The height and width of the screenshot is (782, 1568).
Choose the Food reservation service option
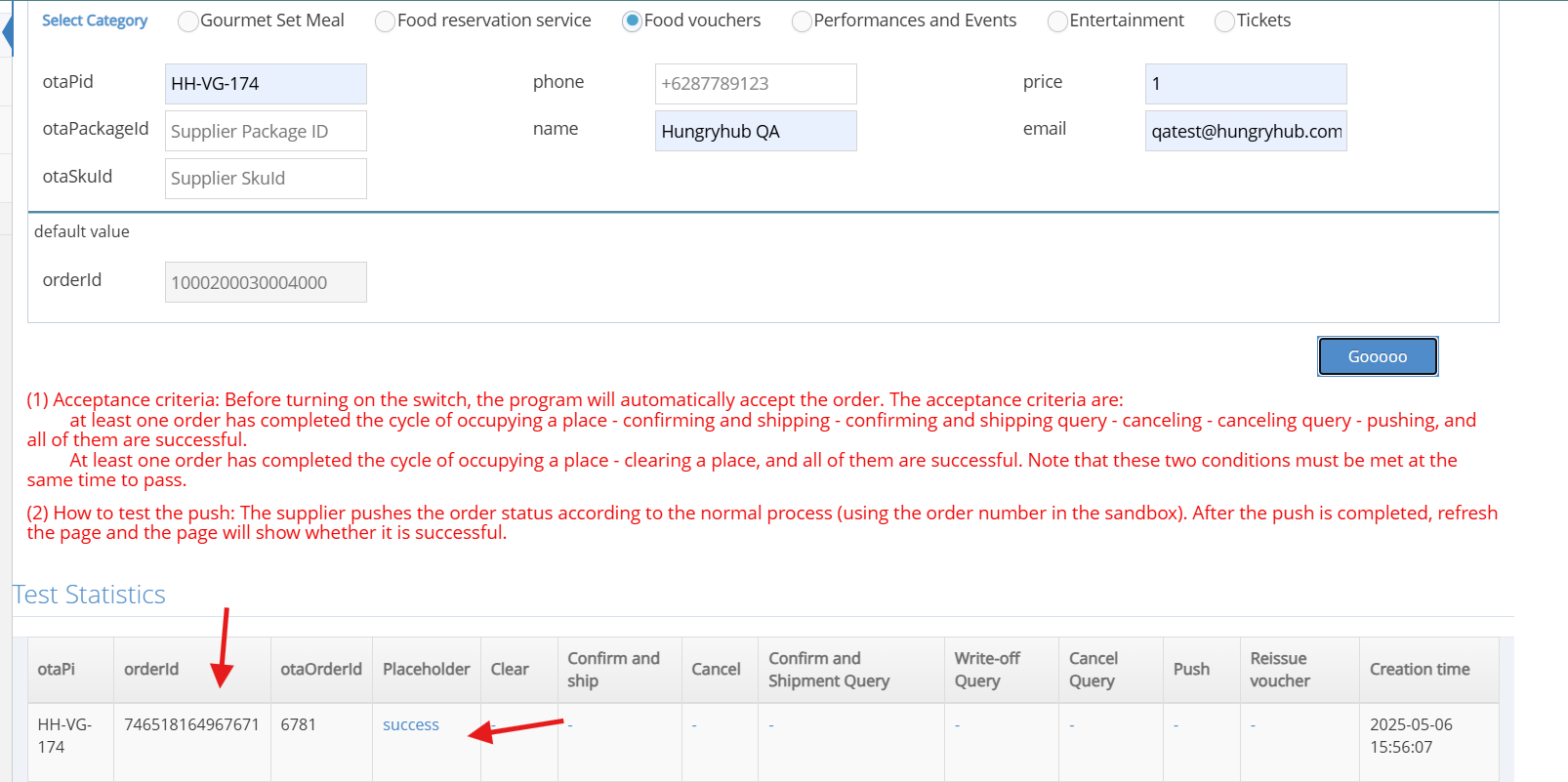tap(386, 21)
